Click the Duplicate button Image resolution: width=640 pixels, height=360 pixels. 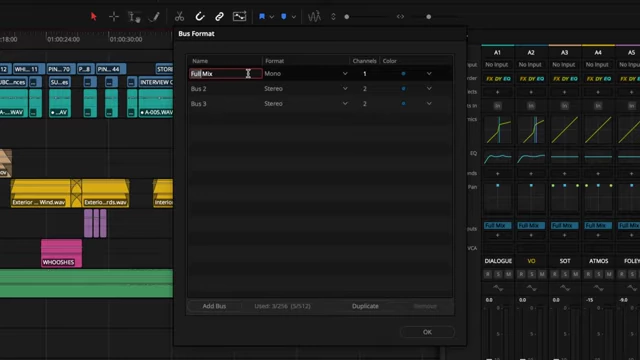(365, 306)
